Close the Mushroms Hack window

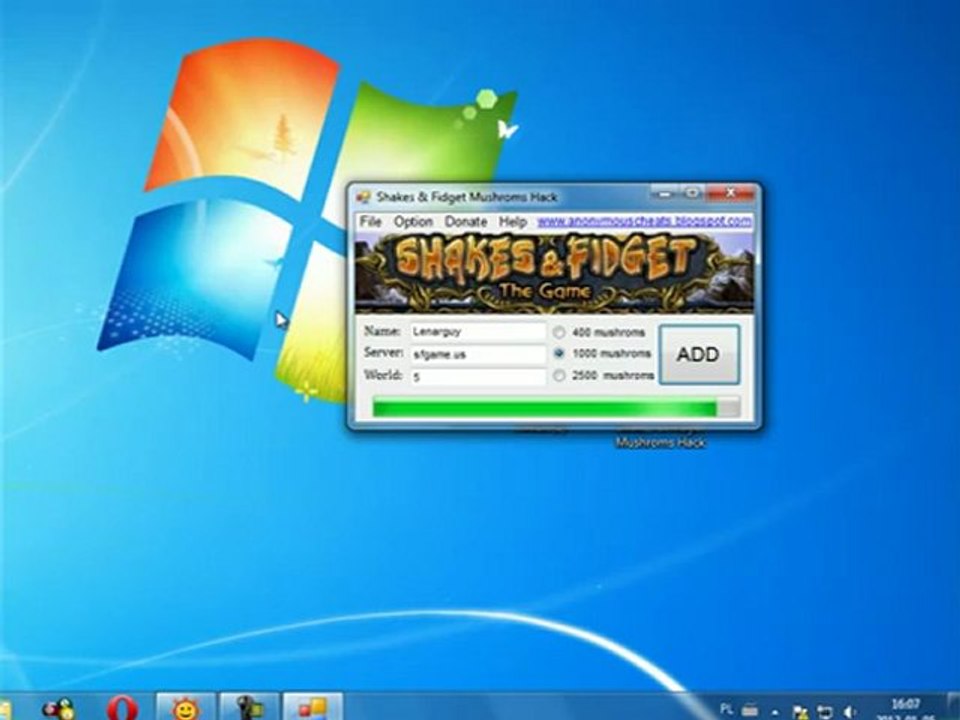pyautogui.click(x=730, y=193)
